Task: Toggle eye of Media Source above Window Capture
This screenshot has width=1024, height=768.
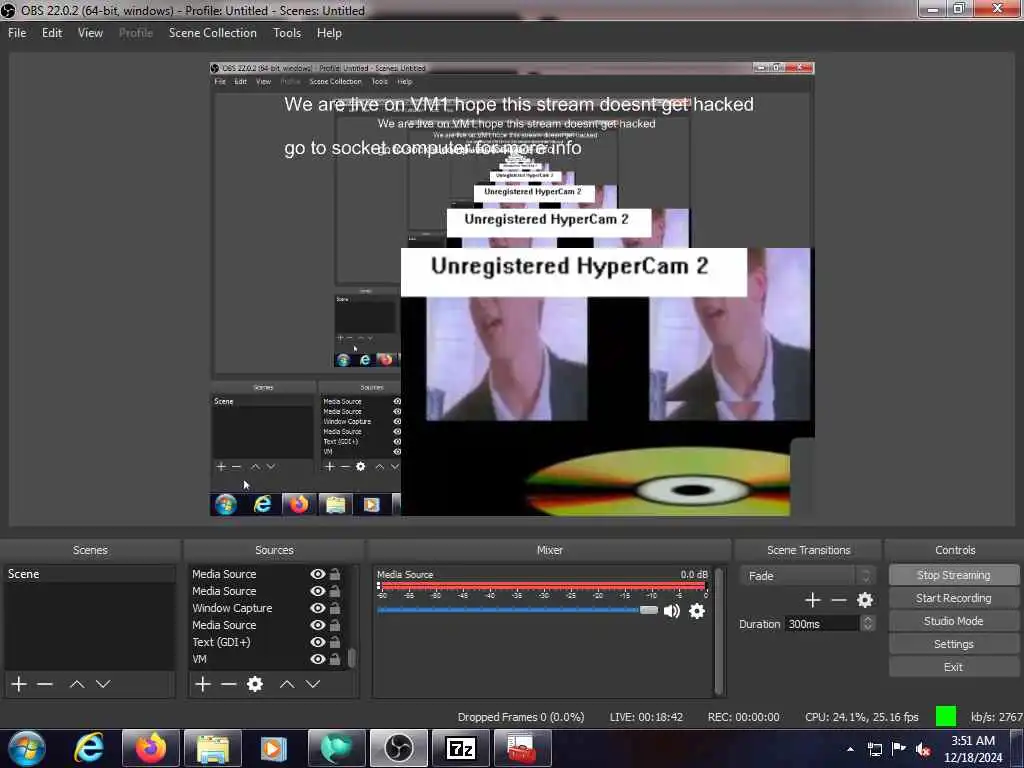Action: point(317,591)
